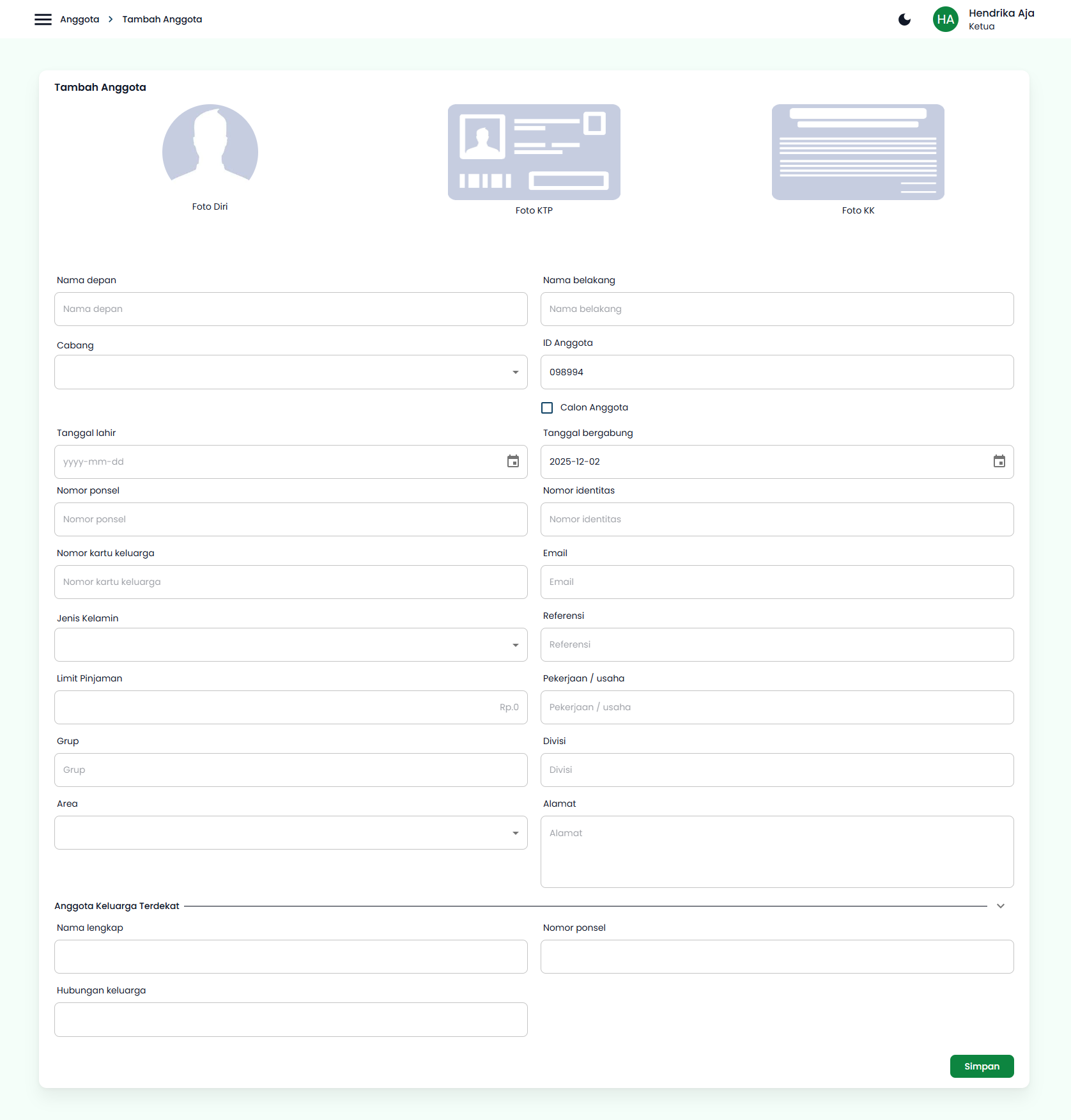Screen dimensions: 1071x1120
Task: Toggle dark mode with moon icon
Action: tap(904, 19)
